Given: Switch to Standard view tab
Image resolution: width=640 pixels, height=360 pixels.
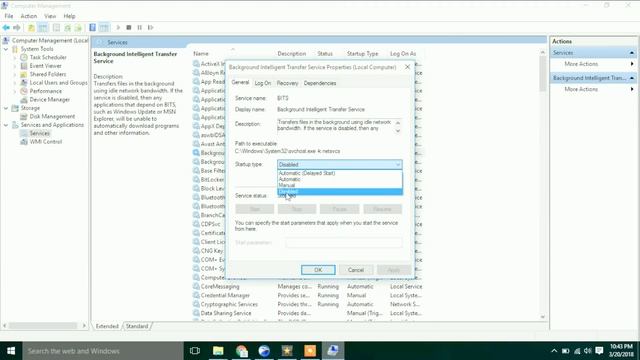Looking at the screenshot, I should click(x=137, y=326).
